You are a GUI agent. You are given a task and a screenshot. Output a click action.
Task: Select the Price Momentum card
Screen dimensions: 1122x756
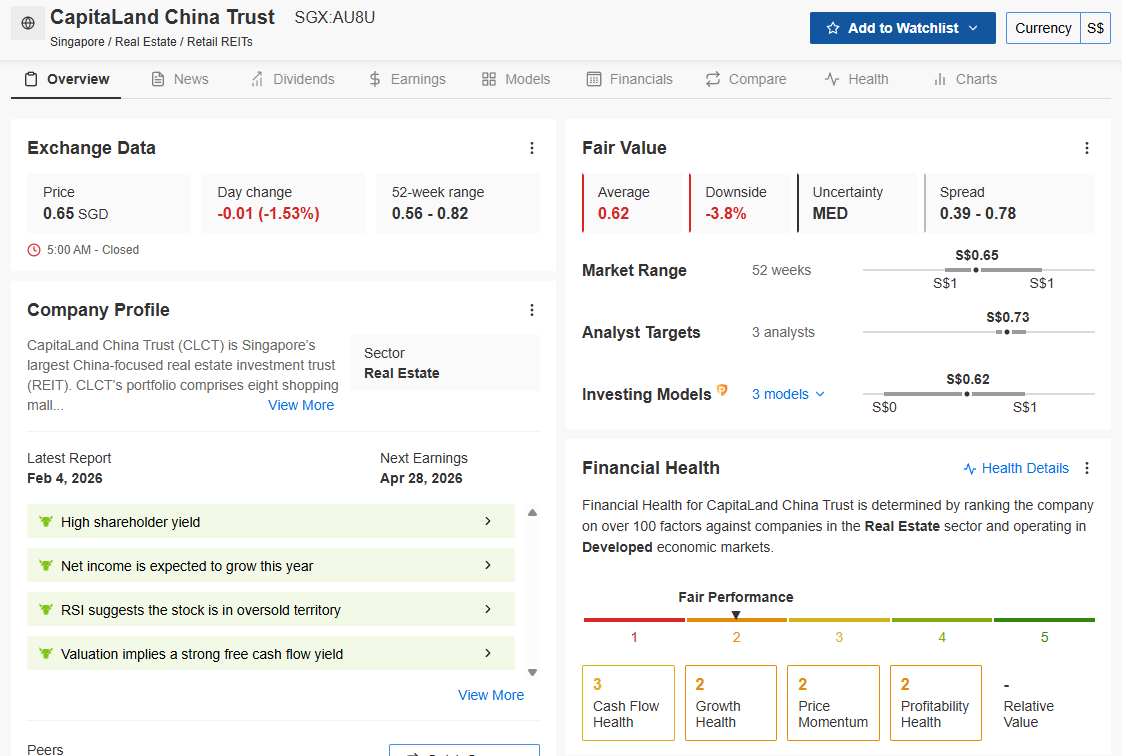pyautogui.click(x=834, y=703)
